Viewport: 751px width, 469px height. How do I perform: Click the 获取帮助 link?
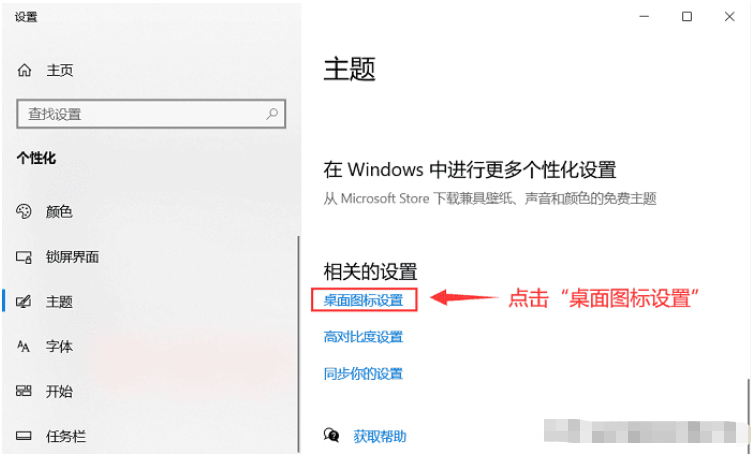point(380,436)
